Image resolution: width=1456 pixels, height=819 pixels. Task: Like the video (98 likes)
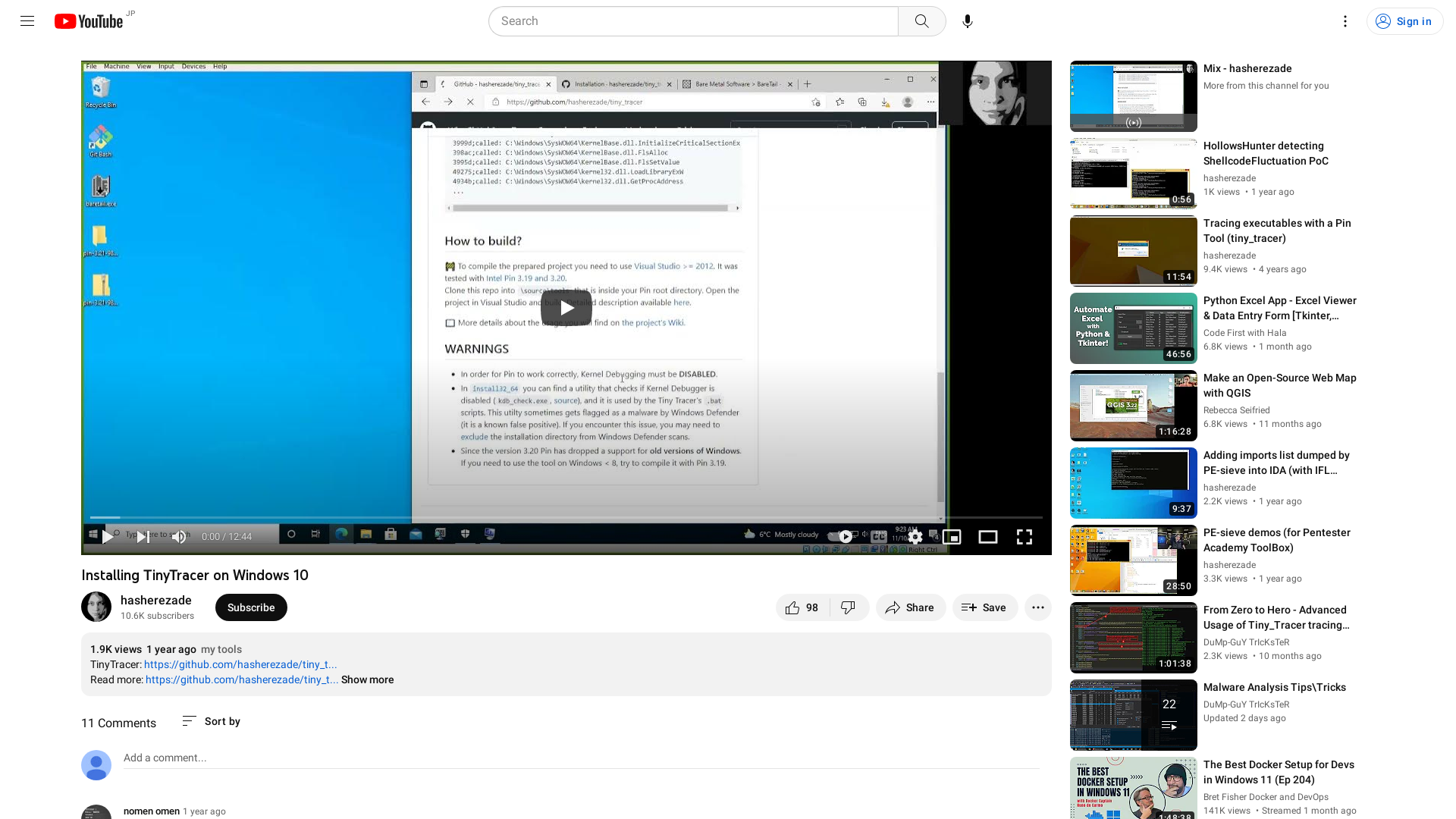802,607
